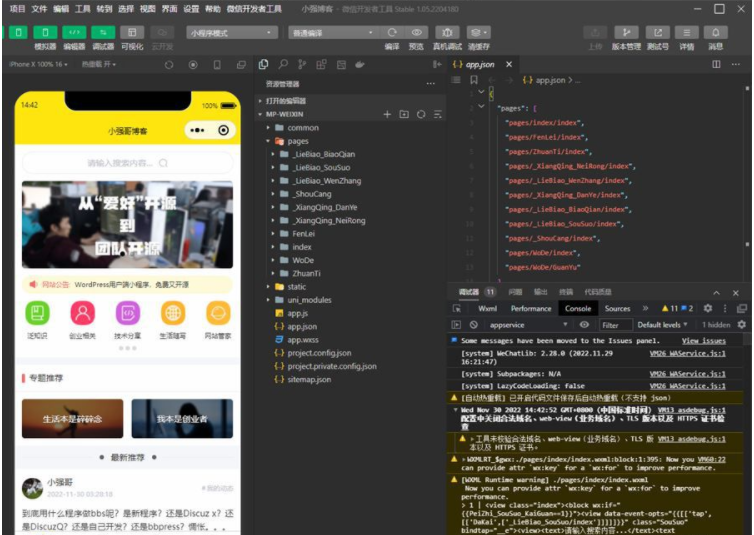Switch to the Sources tab
This screenshot has height=535, width=754.
click(x=617, y=309)
